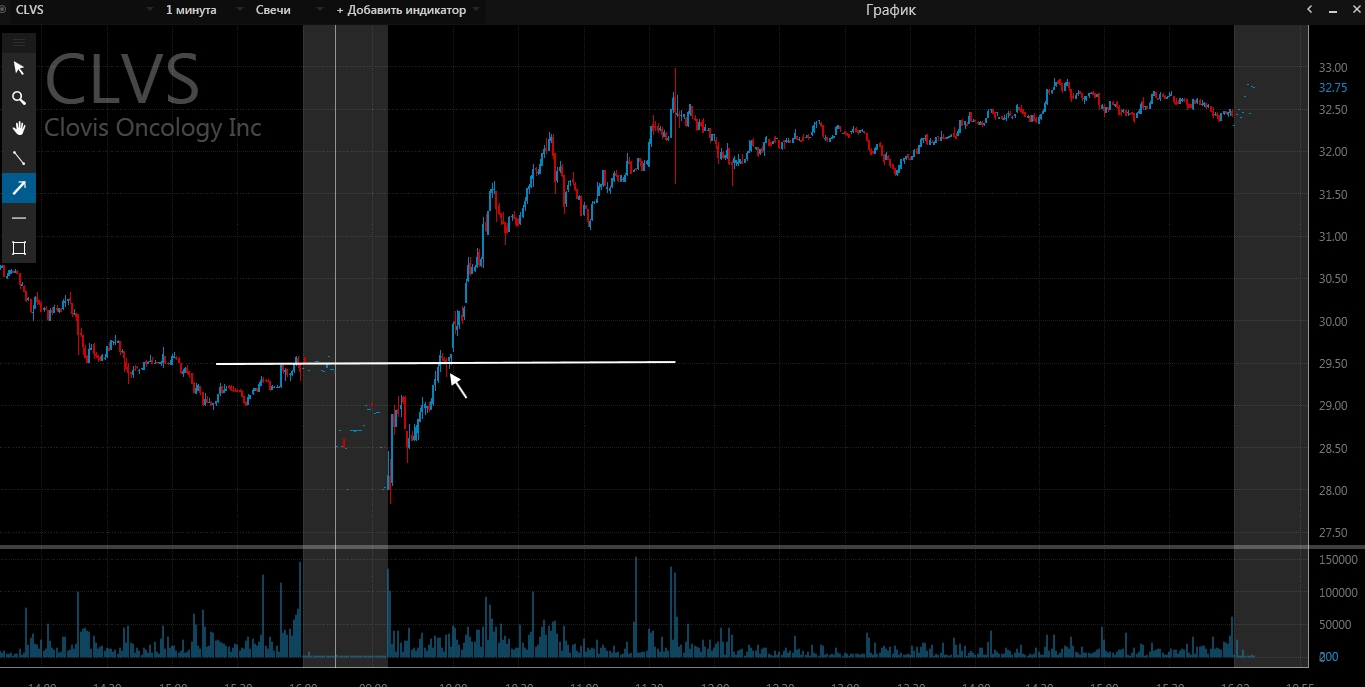Select the rectangle drawing tool
Image resolution: width=1365 pixels, height=687 pixels.
point(18,248)
